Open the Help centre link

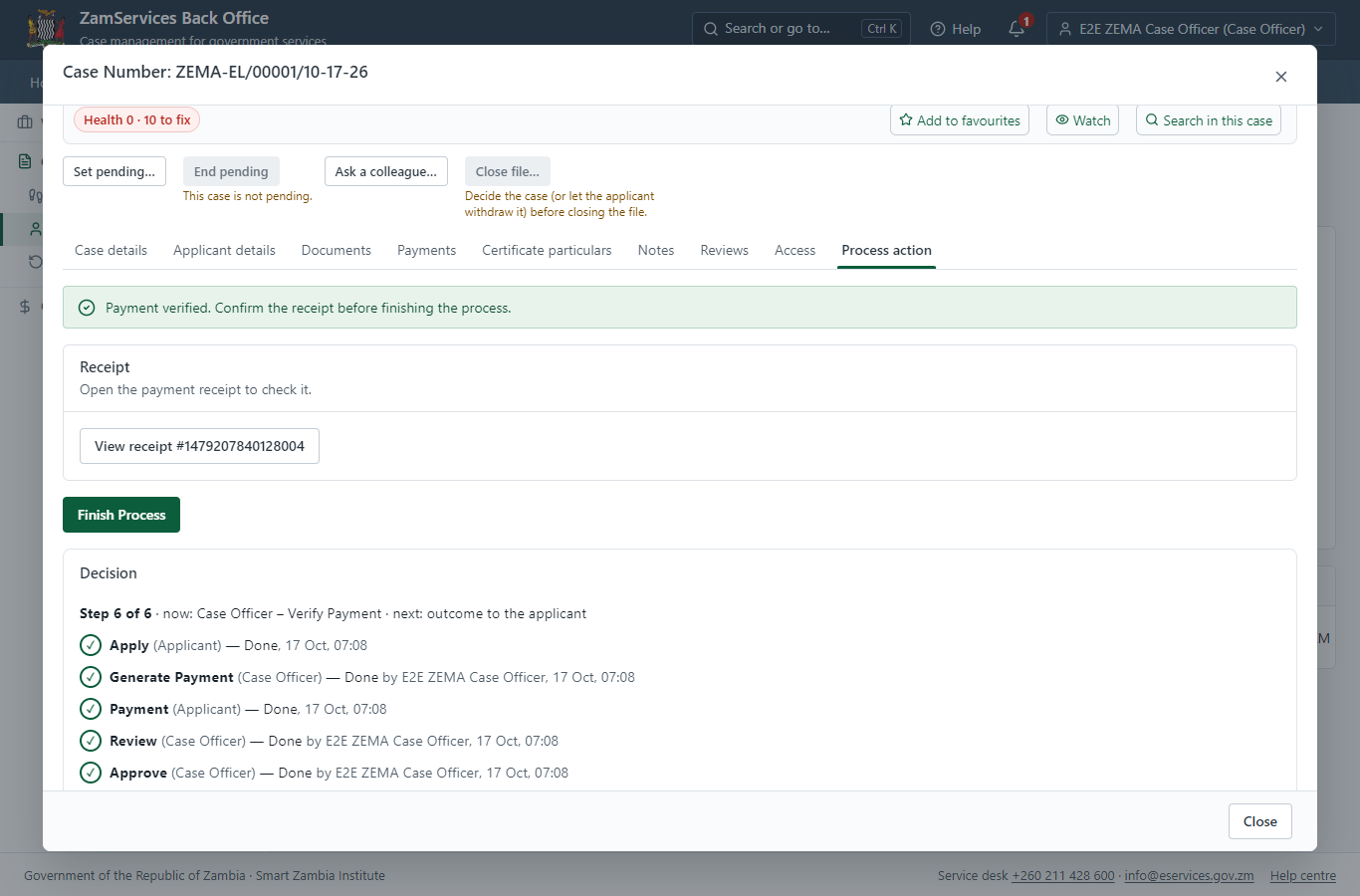[x=1303, y=876]
